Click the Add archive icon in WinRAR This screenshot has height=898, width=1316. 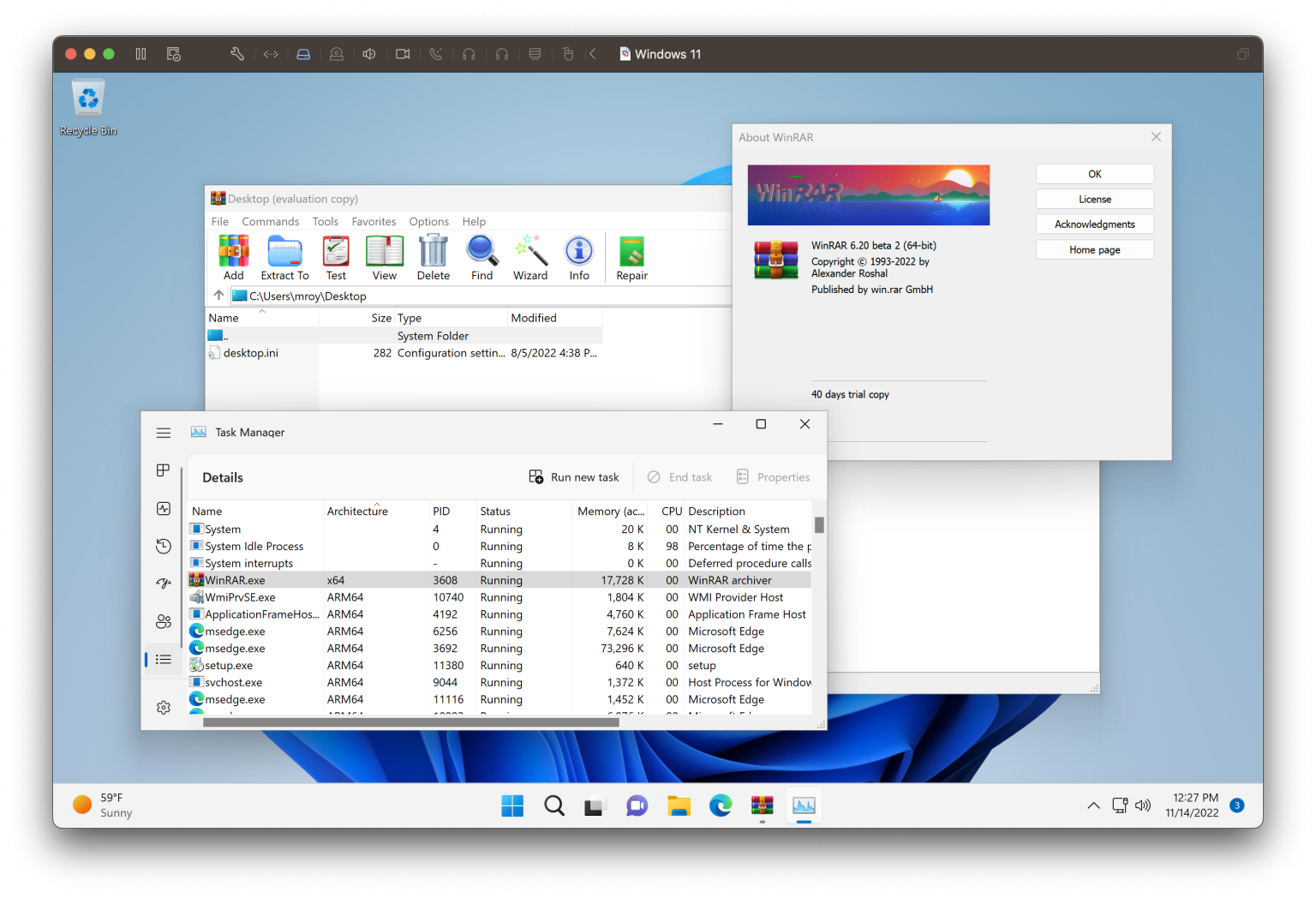(x=233, y=257)
